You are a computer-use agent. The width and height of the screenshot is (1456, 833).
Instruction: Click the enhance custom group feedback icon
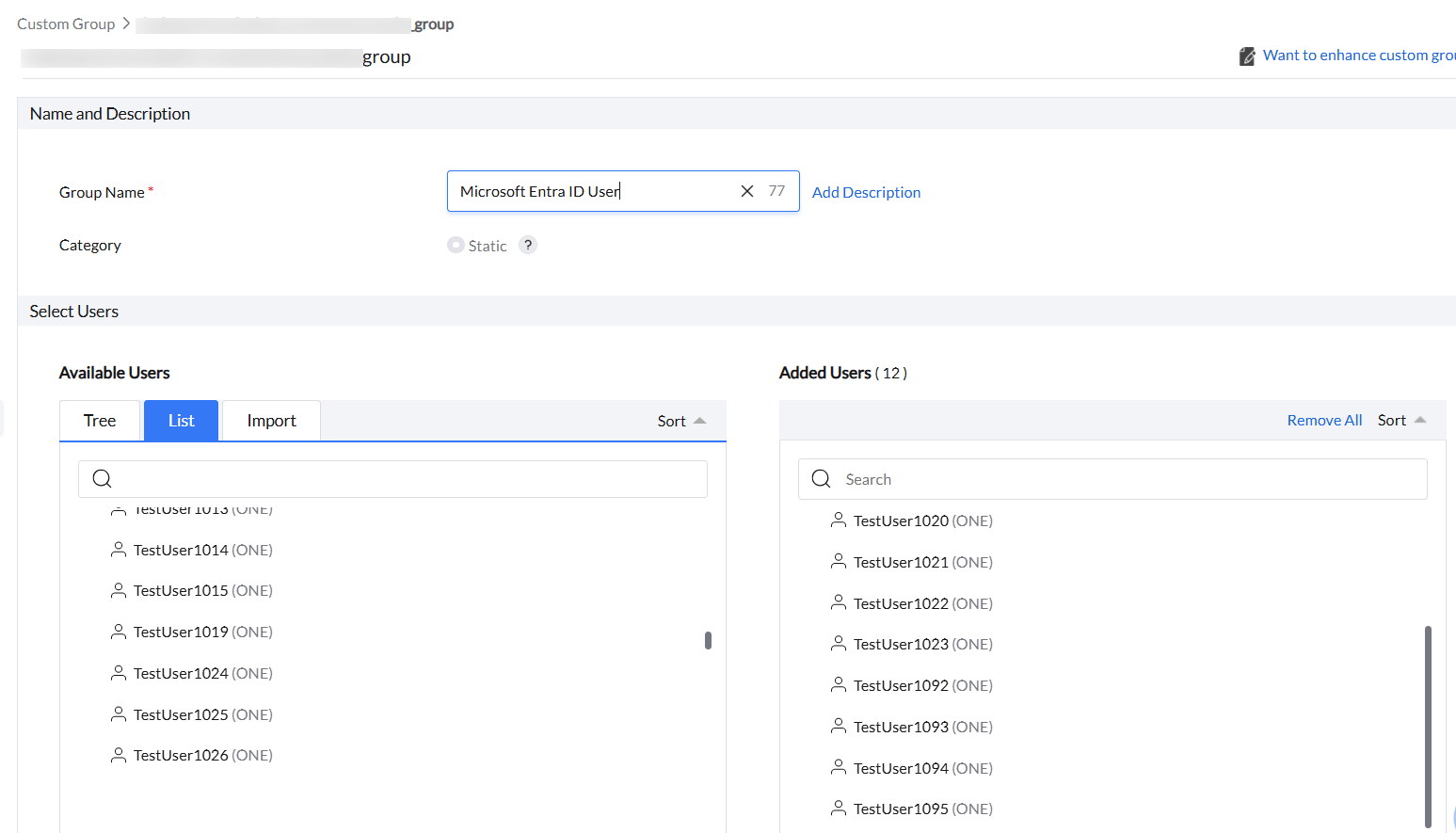click(1247, 56)
